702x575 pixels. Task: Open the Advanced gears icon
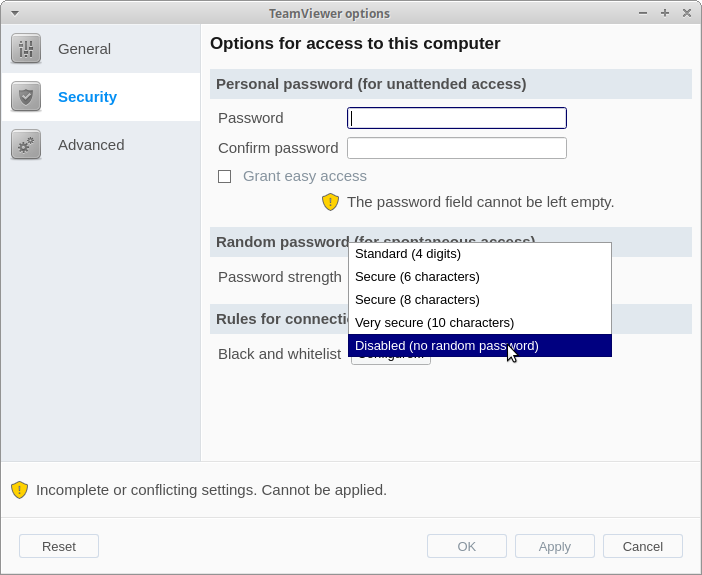(26, 145)
